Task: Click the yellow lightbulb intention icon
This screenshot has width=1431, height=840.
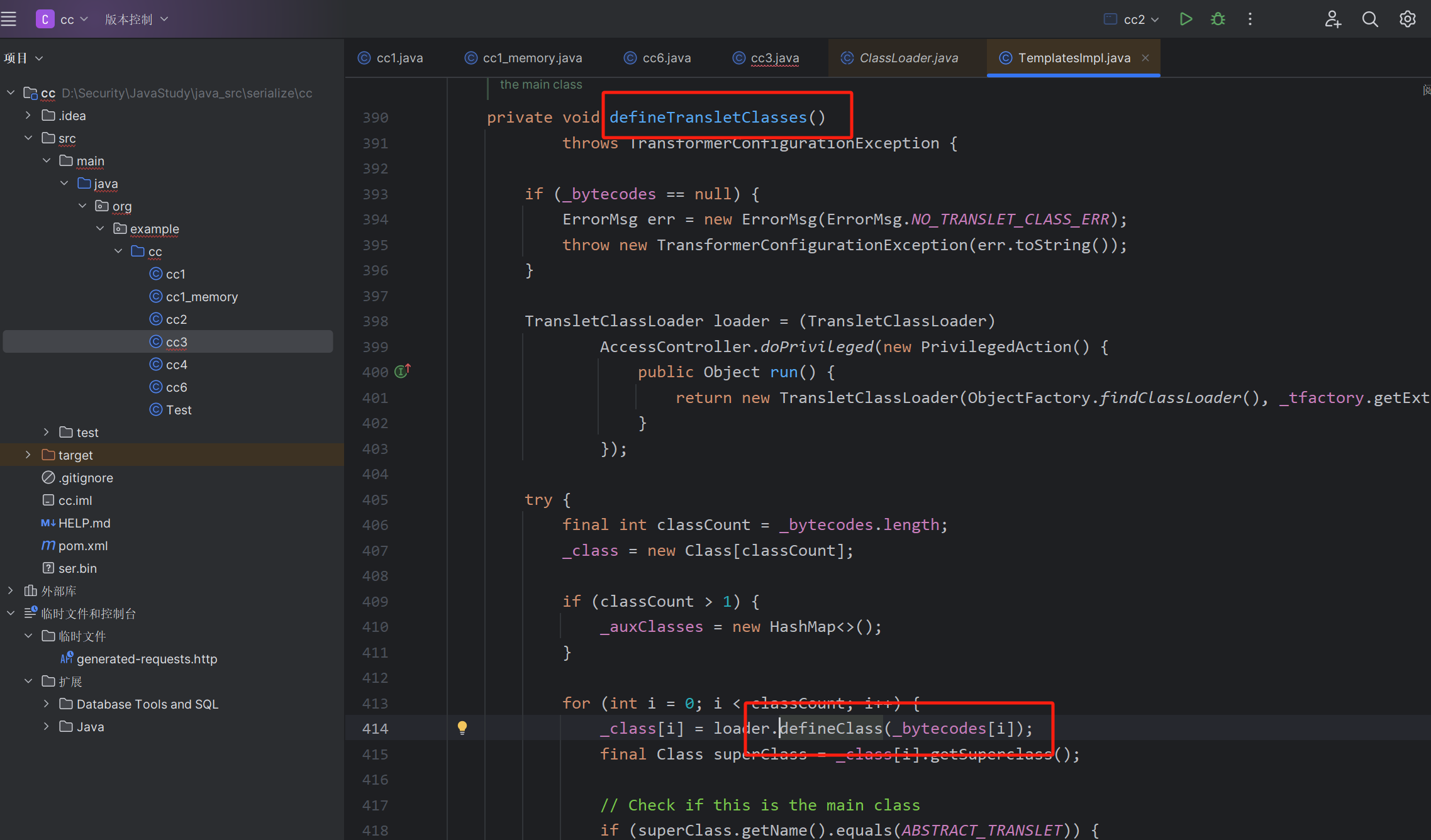Action: [462, 727]
